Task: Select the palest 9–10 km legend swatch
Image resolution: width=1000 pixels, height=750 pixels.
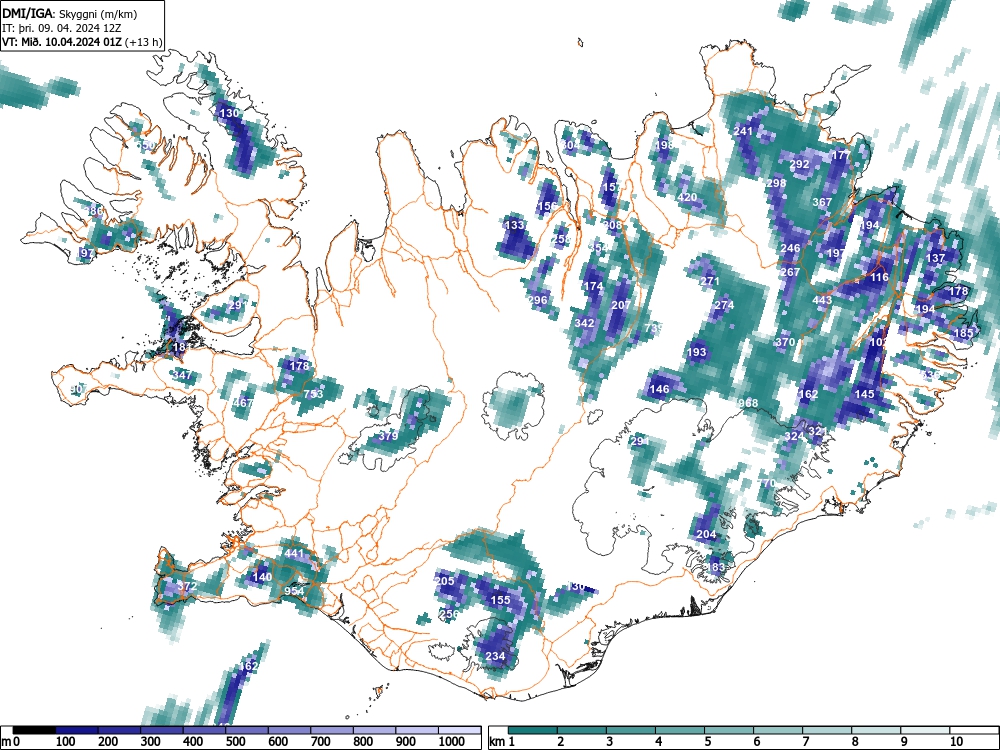Action: click(x=925, y=730)
